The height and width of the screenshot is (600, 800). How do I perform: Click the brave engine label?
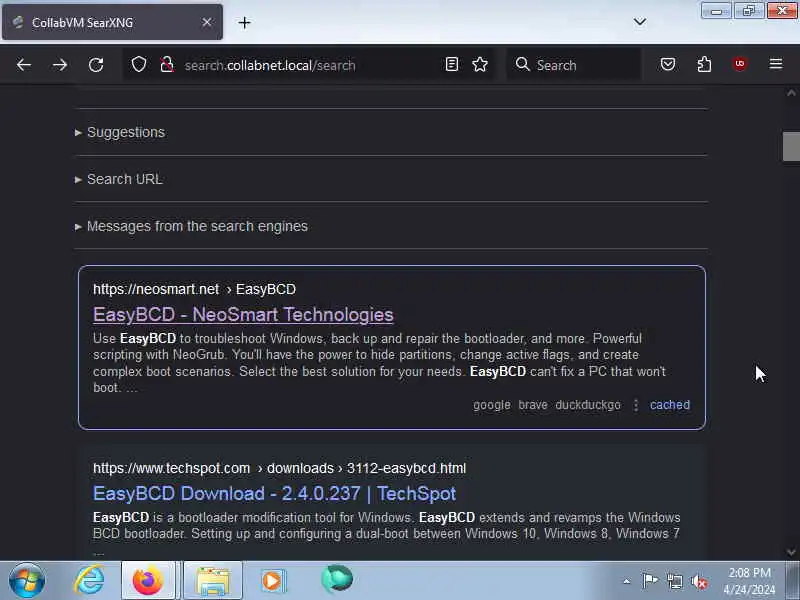(533, 405)
